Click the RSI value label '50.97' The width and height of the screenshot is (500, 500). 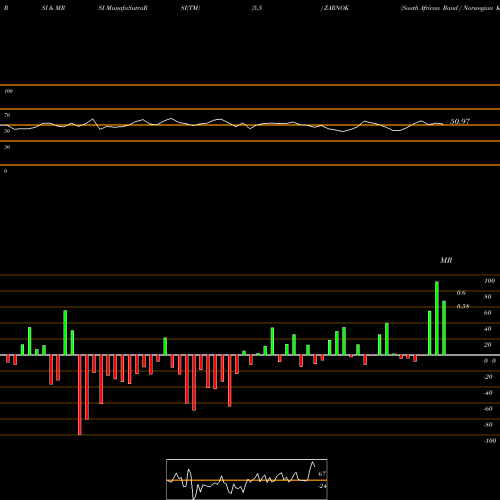460,121
